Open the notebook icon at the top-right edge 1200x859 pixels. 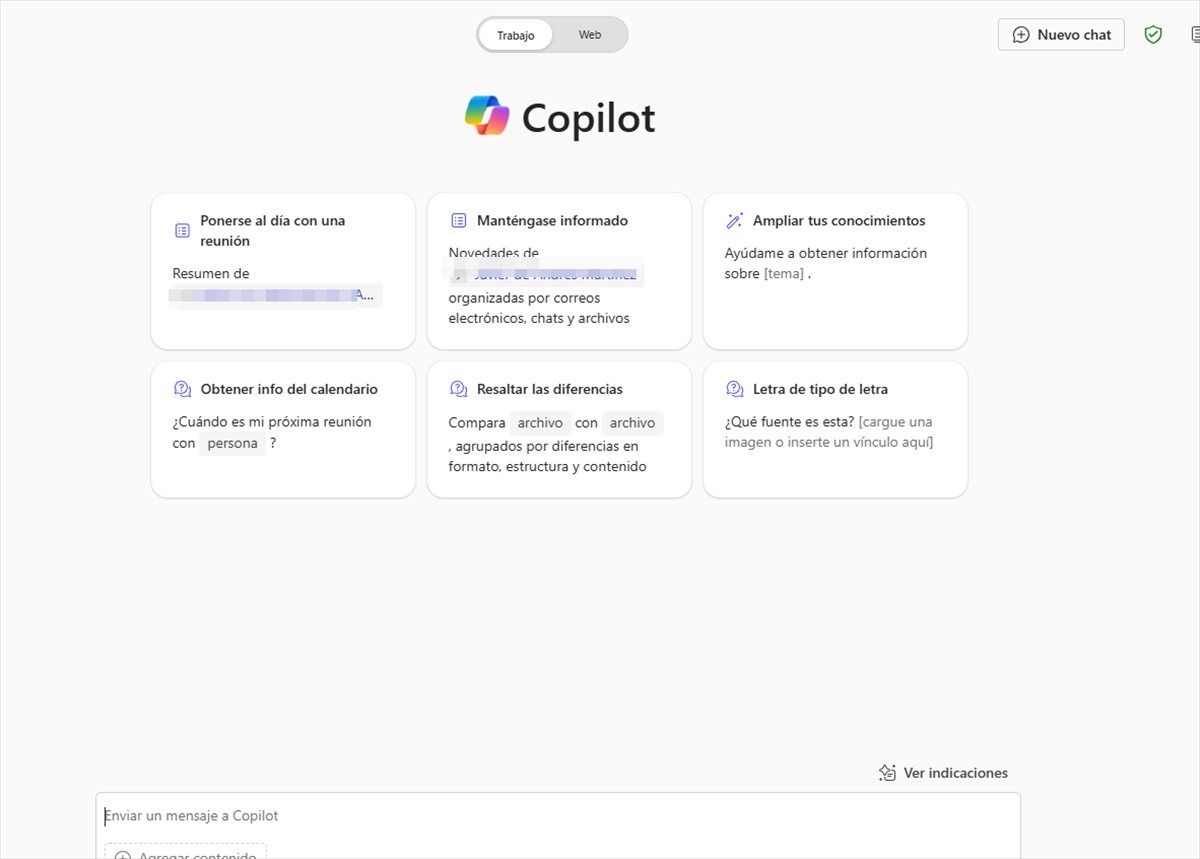pyautogui.click(x=1196, y=33)
